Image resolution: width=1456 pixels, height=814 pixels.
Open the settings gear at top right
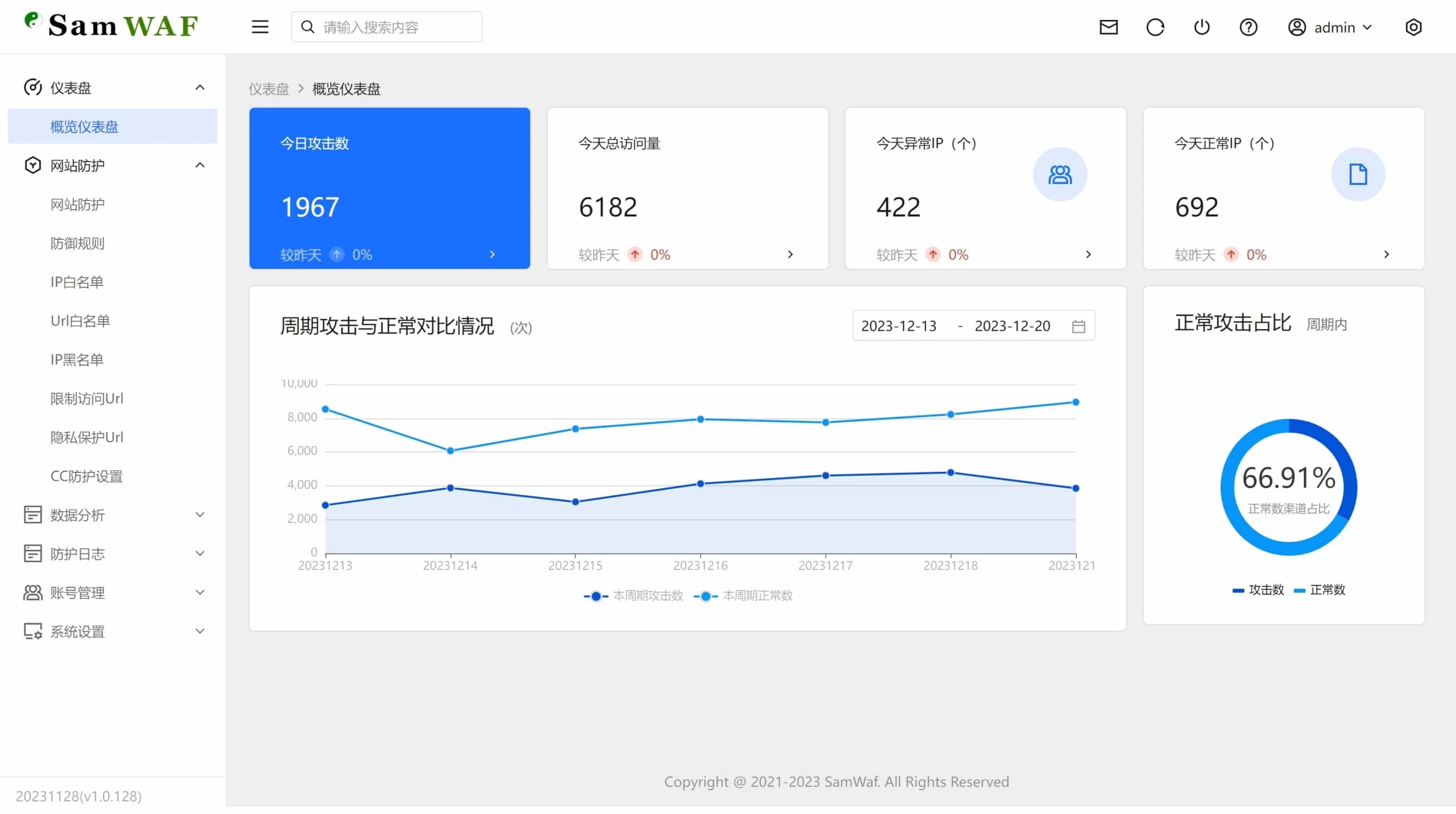pyautogui.click(x=1414, y=27)
